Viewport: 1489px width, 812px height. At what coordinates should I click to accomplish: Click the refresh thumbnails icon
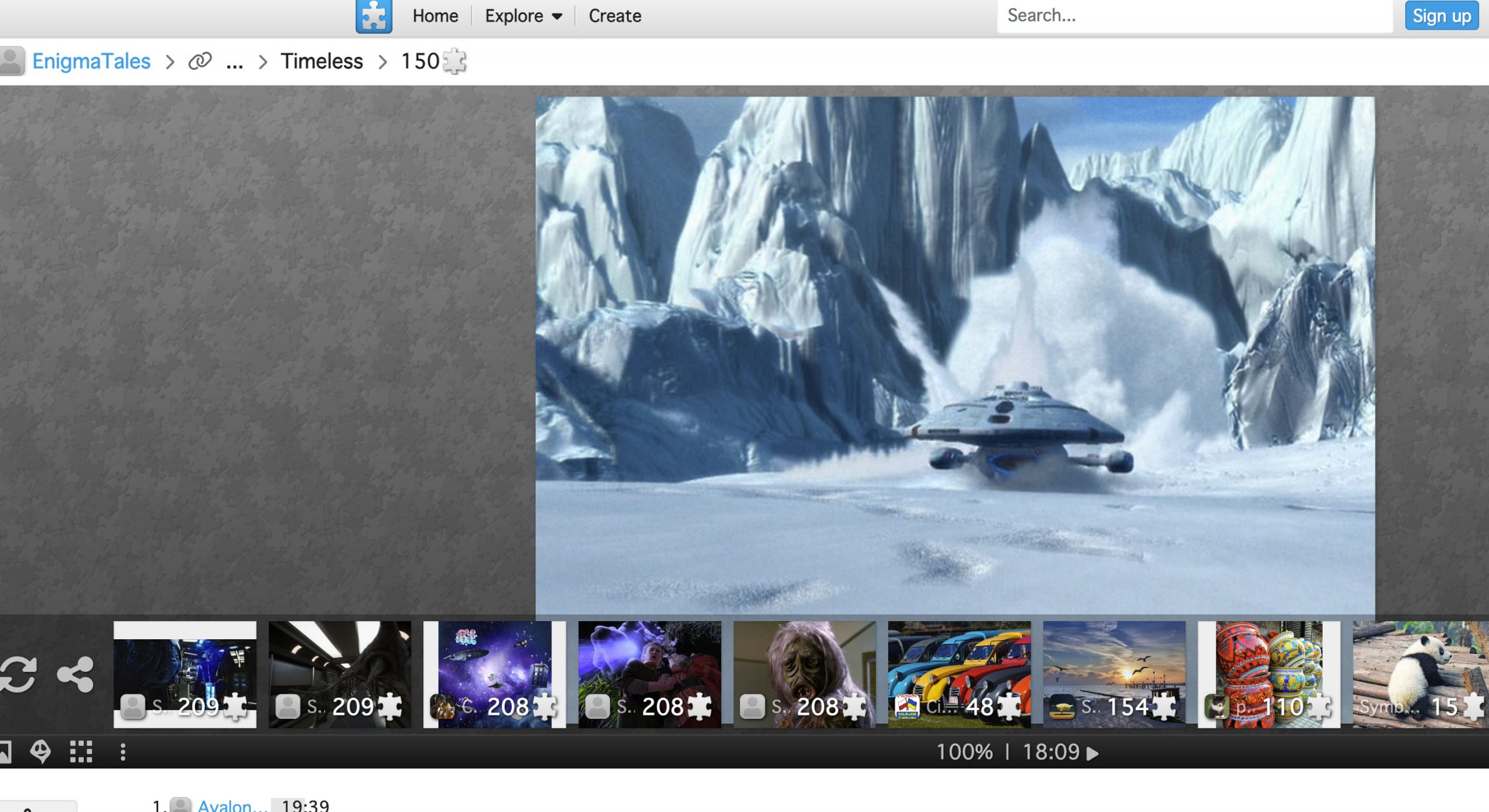tap(17, 675)
